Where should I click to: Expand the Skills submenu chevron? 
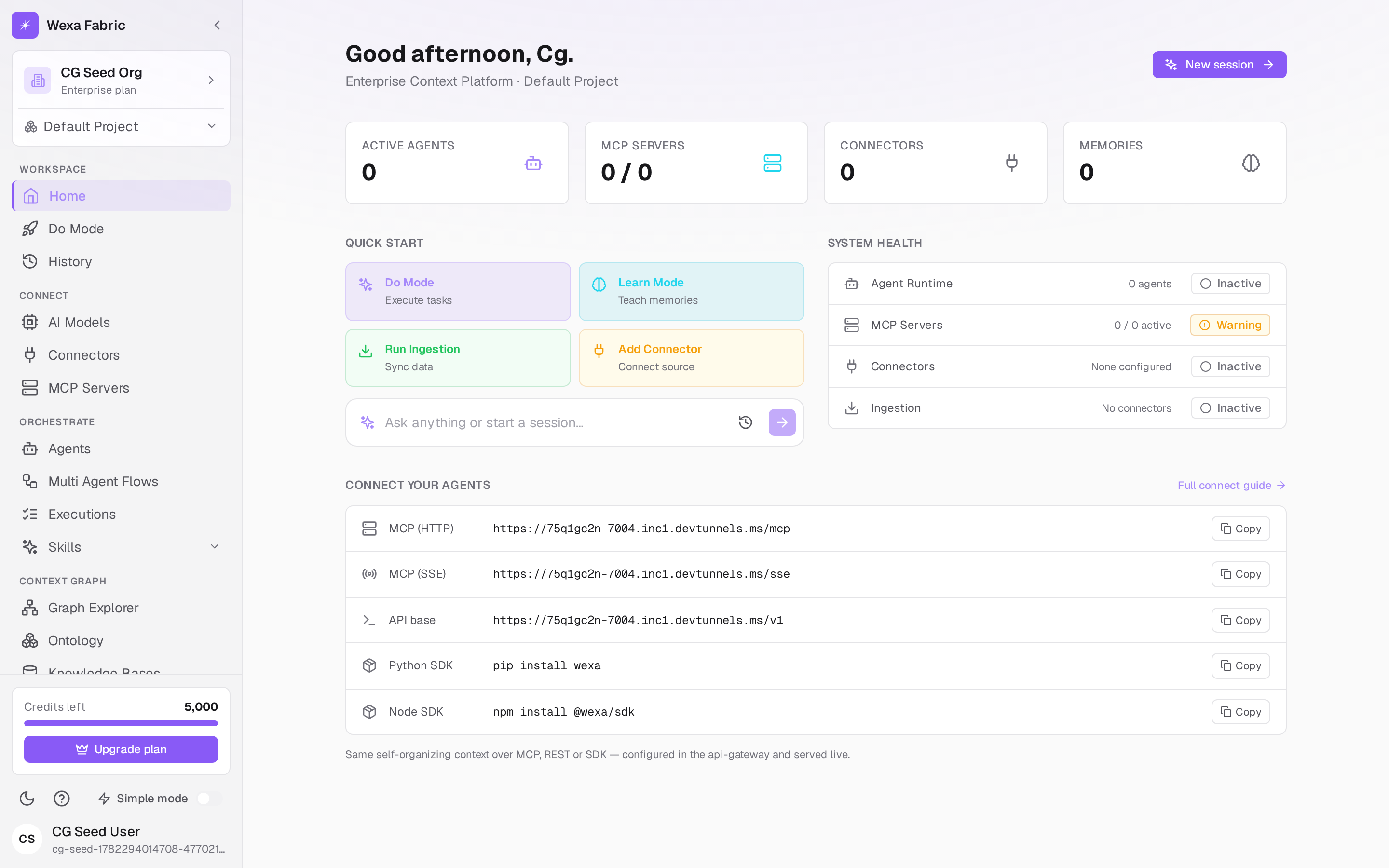tap(215, 546)
